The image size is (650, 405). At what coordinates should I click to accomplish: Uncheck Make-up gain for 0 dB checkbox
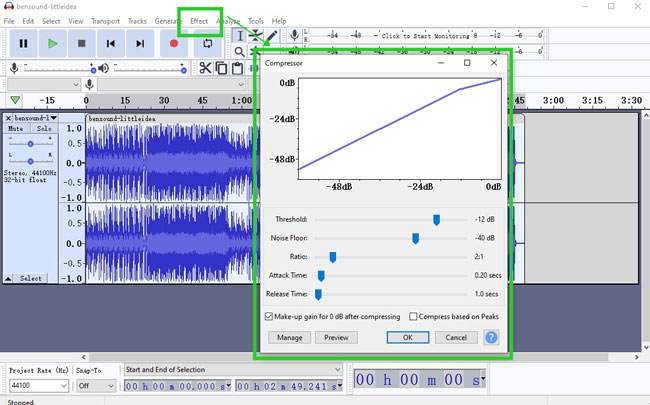269,316
